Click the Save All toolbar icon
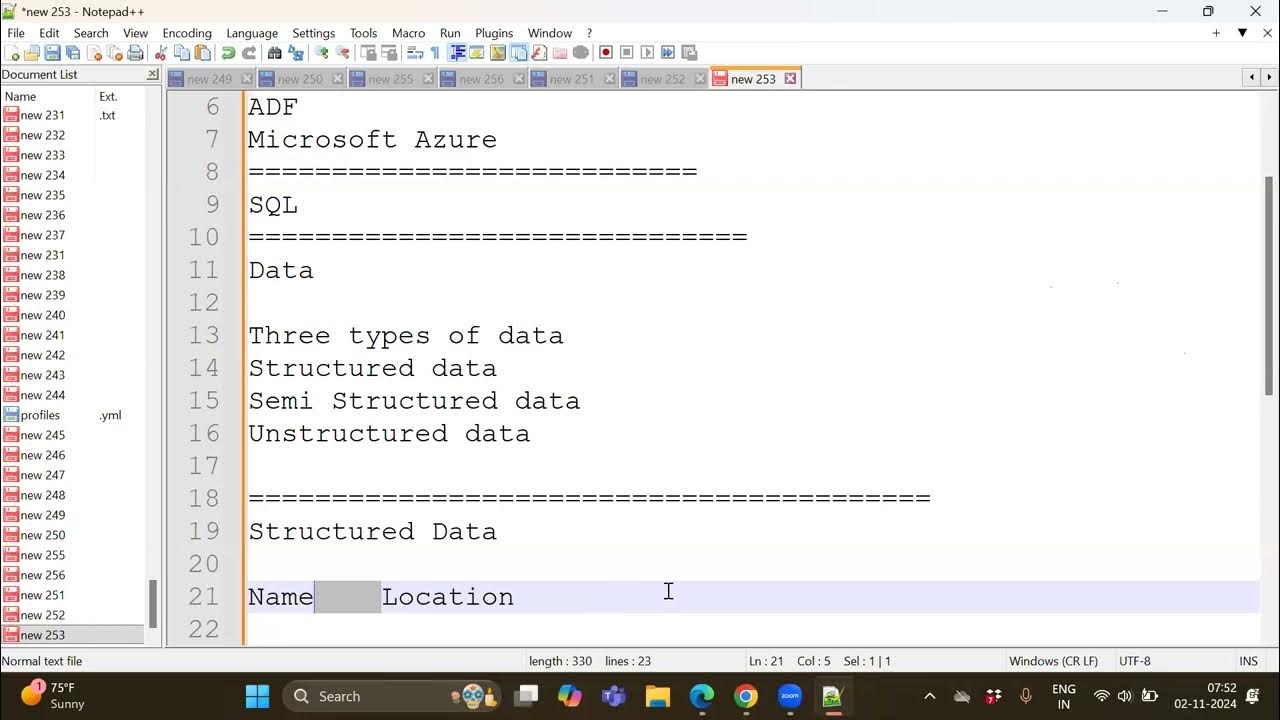The height and width of the screenshot is (720, 1280). (x=72, y=53)
